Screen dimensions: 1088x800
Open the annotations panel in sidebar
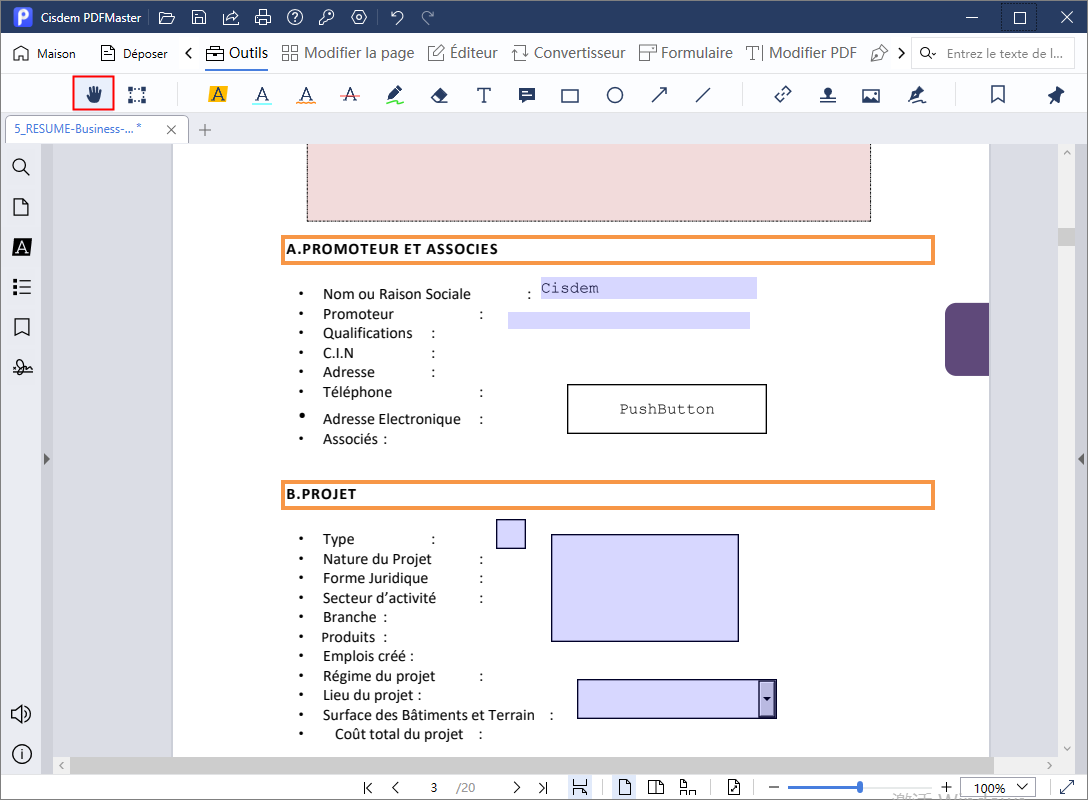coord(22,247)
